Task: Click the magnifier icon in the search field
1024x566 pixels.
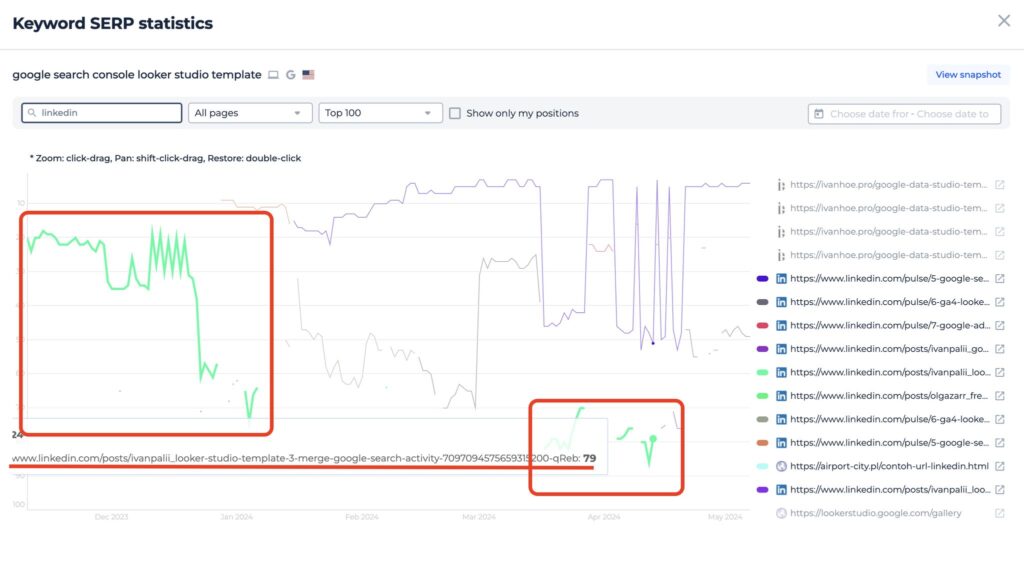Action: tap(31, 113)
